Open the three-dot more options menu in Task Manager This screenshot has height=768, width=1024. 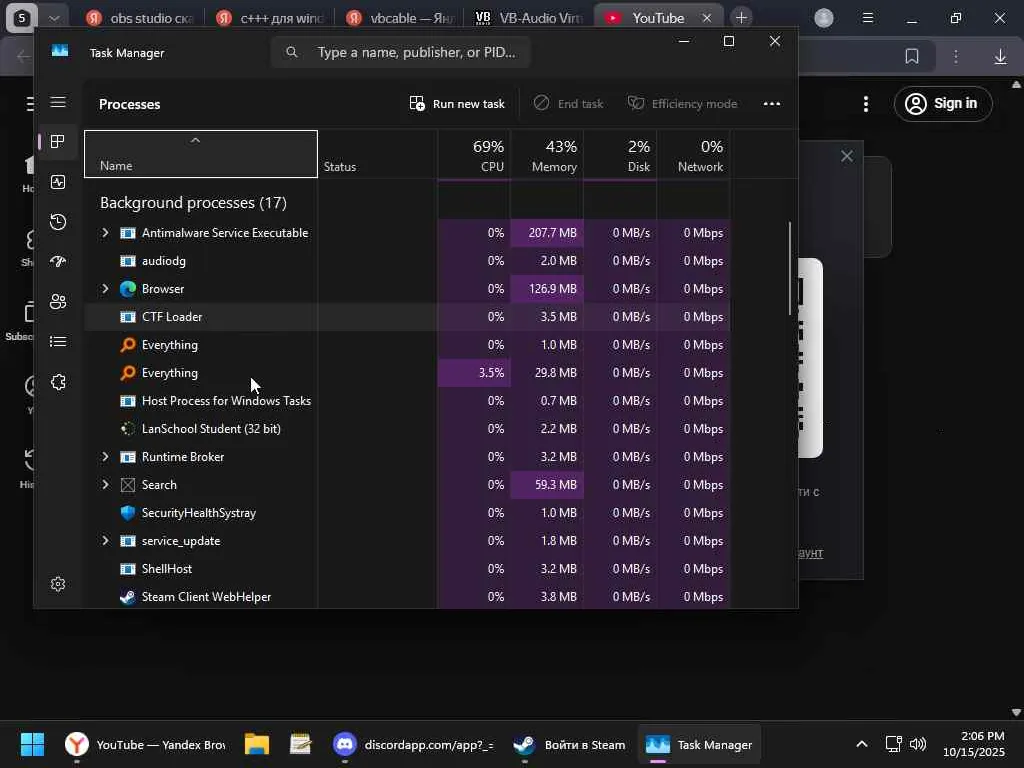point(772,104)
